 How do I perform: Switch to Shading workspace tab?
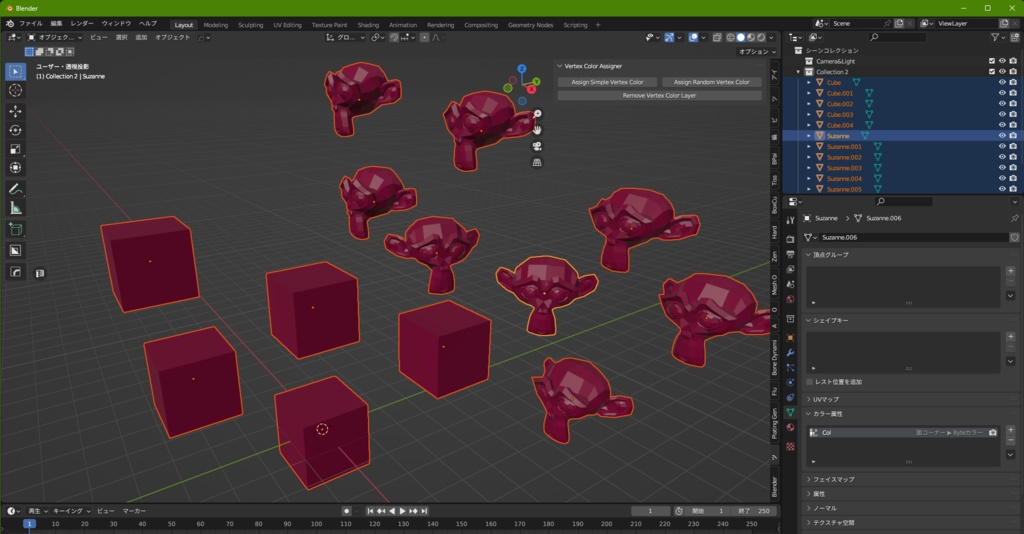[368, 25]
